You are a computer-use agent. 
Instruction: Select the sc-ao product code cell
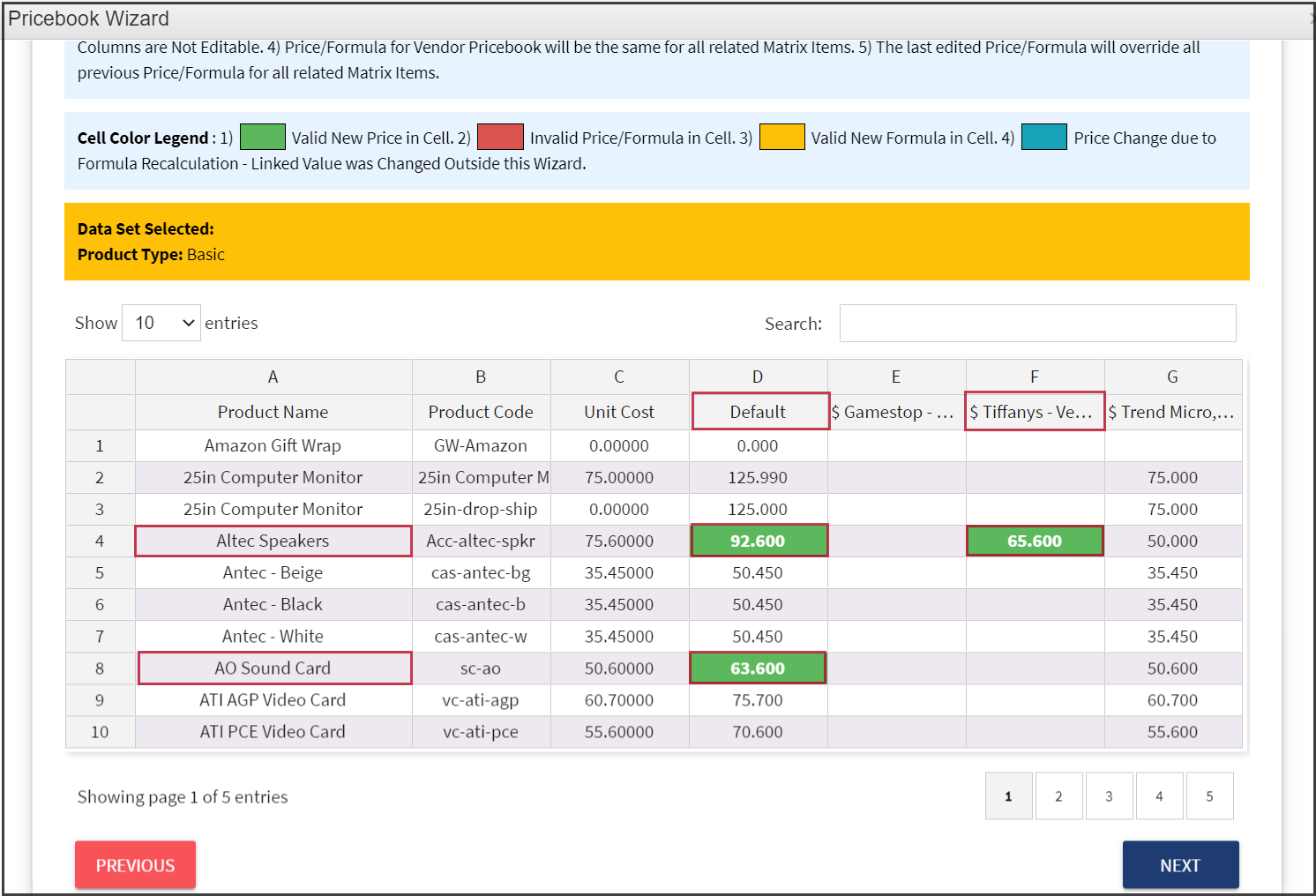481,668
